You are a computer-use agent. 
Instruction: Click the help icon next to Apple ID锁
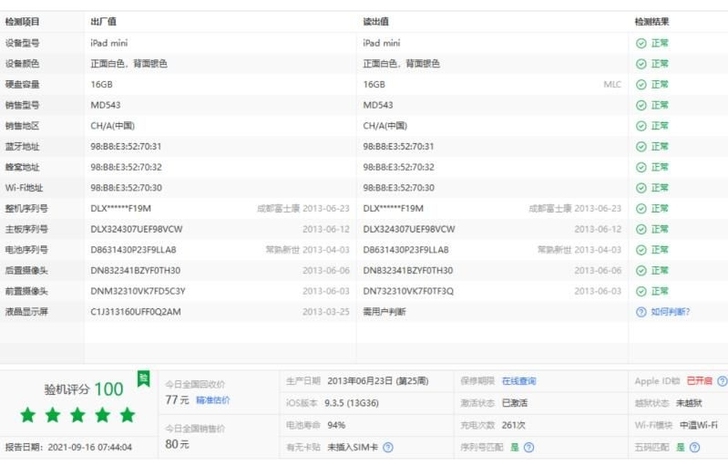(x=722, y=381)
